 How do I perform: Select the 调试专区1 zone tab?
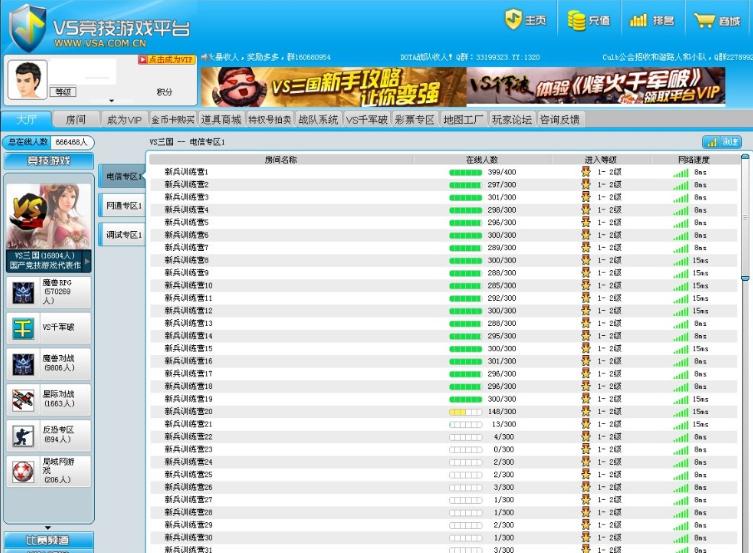(123, 235)
